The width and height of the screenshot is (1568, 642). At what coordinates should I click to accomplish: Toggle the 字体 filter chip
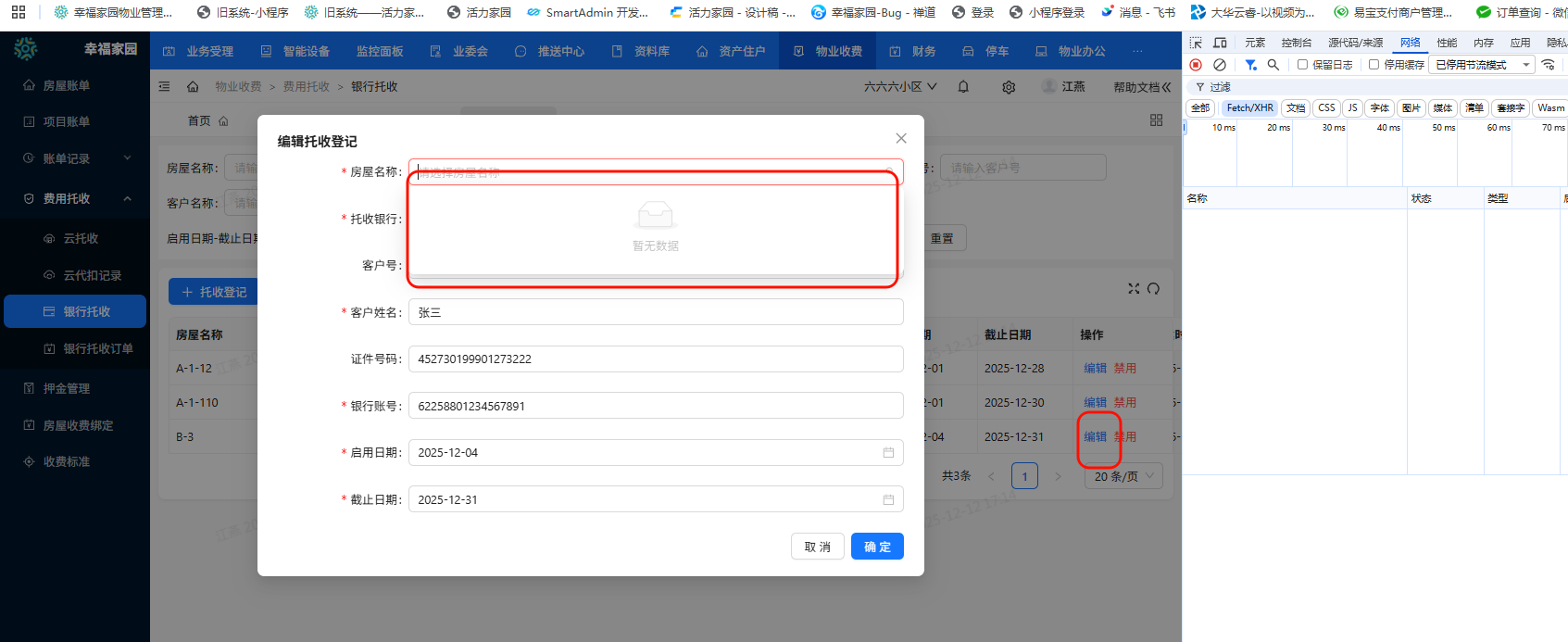pos(1380,108)
